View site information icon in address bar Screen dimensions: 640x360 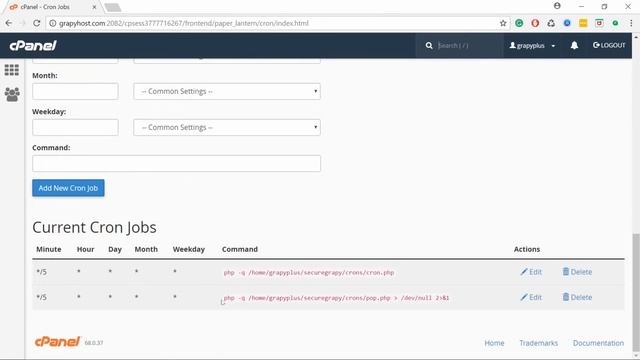pos(52,23)
